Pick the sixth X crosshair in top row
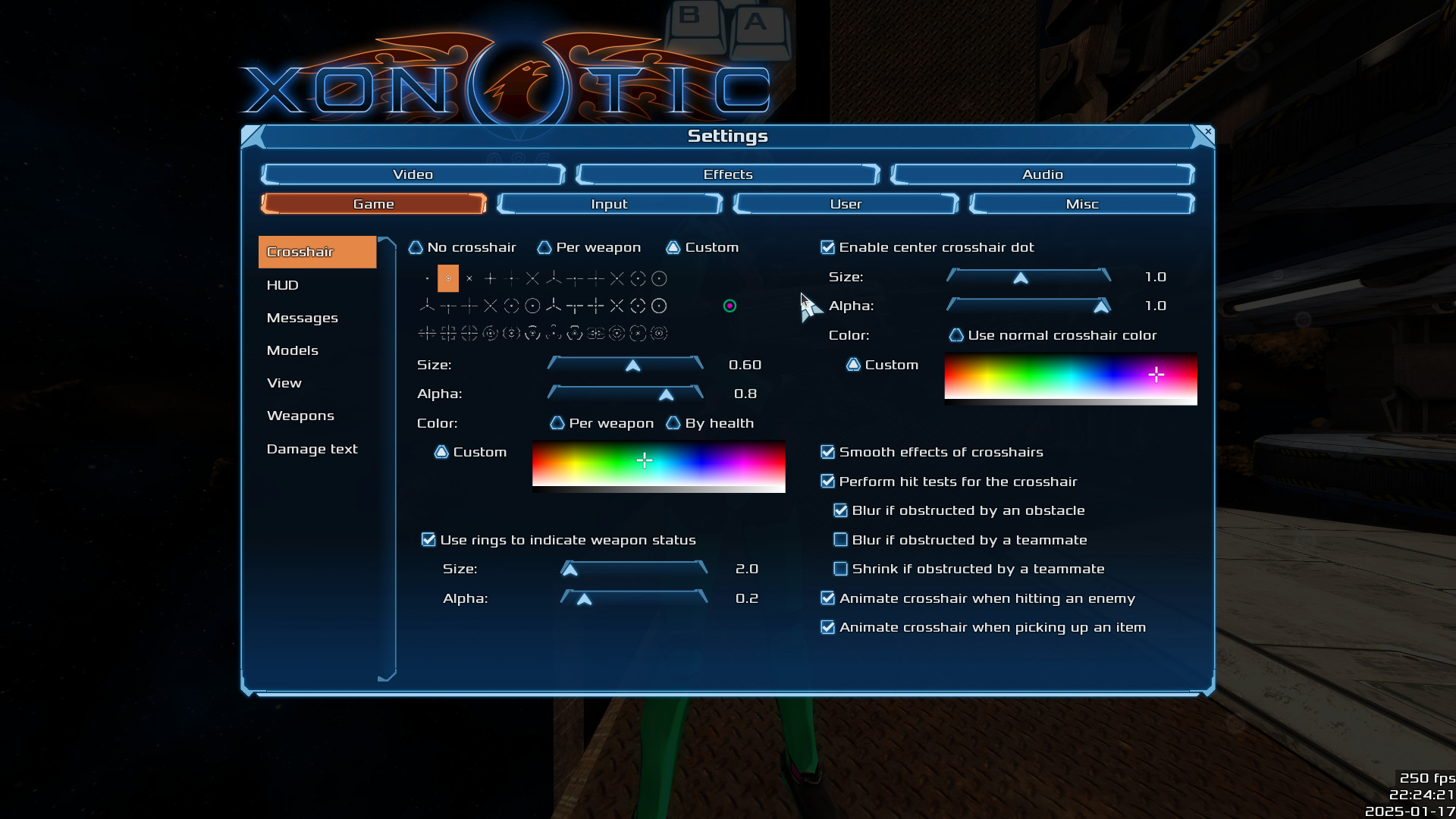Image resolution: width=1456 pixels, height=819 pixels. [x=532, y=278]
